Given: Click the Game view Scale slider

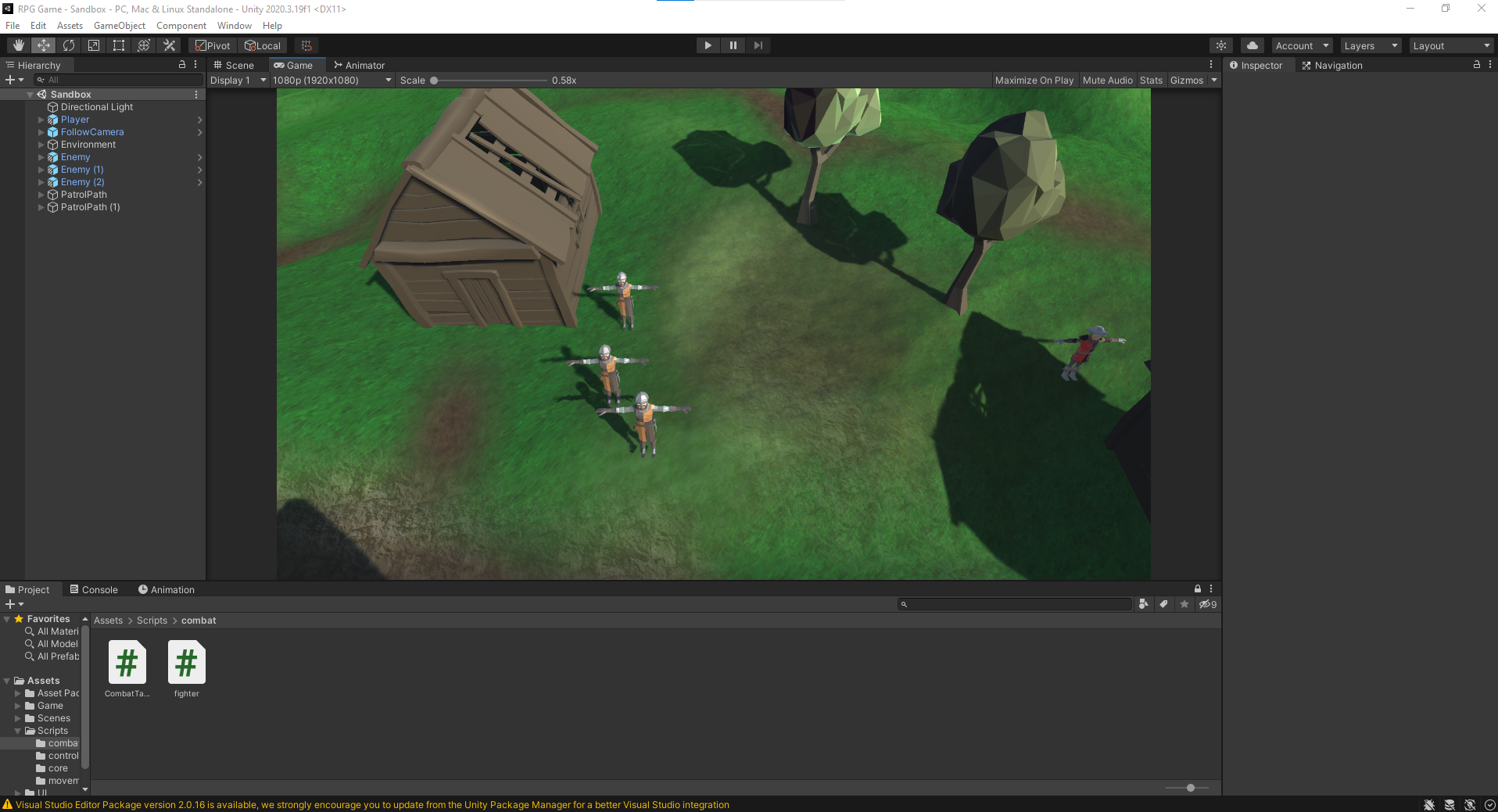Looking at the screenshot, I should (x=489, y=80).
